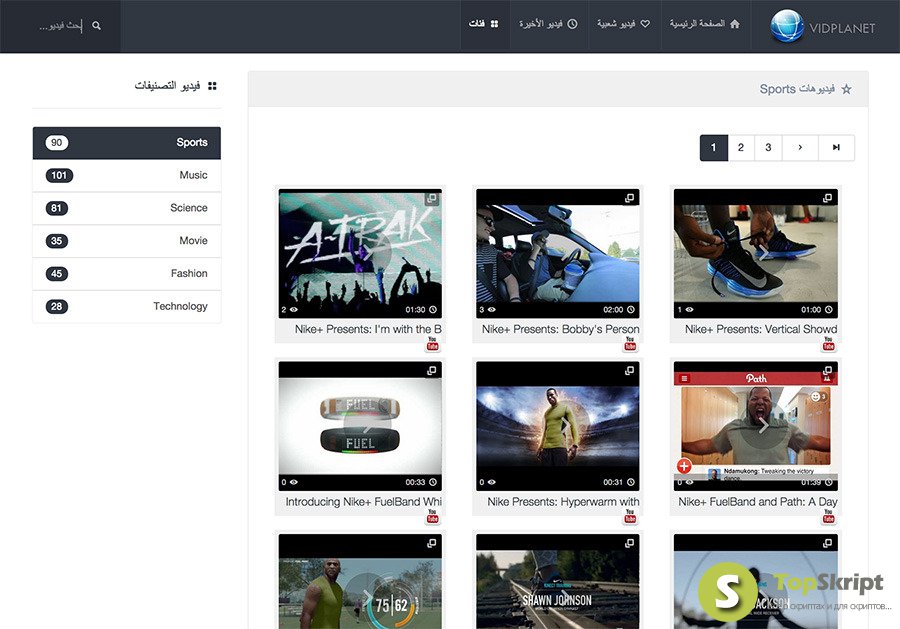The width and height of the screenshot is (900, 629).
Task: Open 'Nike+ Presents: I'm with the B' title
Action: (368, 329)
